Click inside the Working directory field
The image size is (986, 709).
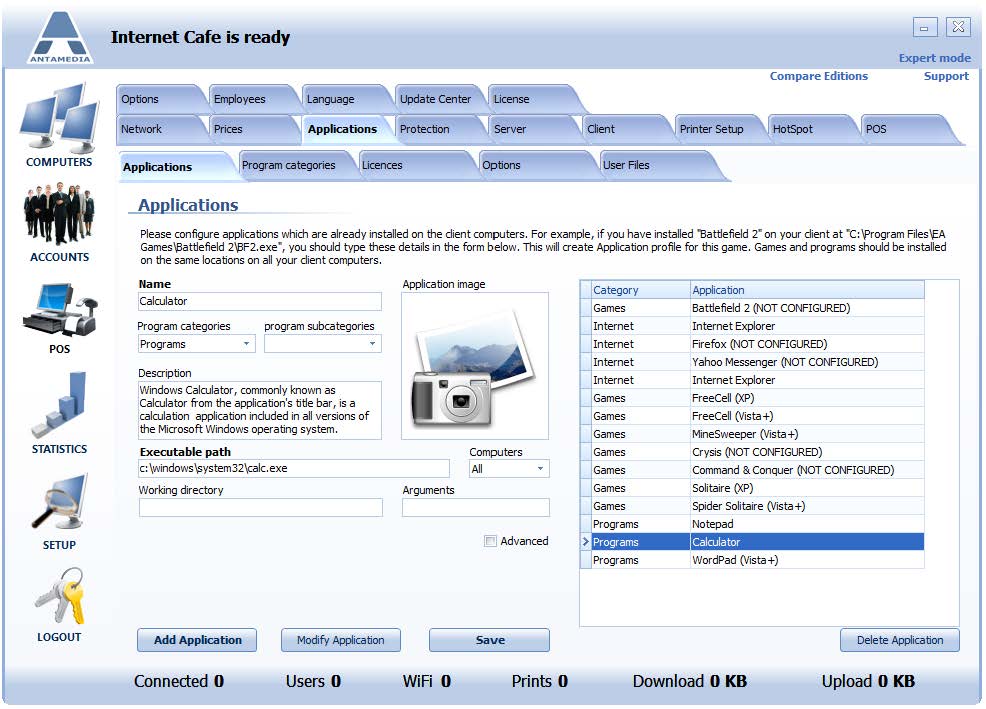(x=259, y=507)
